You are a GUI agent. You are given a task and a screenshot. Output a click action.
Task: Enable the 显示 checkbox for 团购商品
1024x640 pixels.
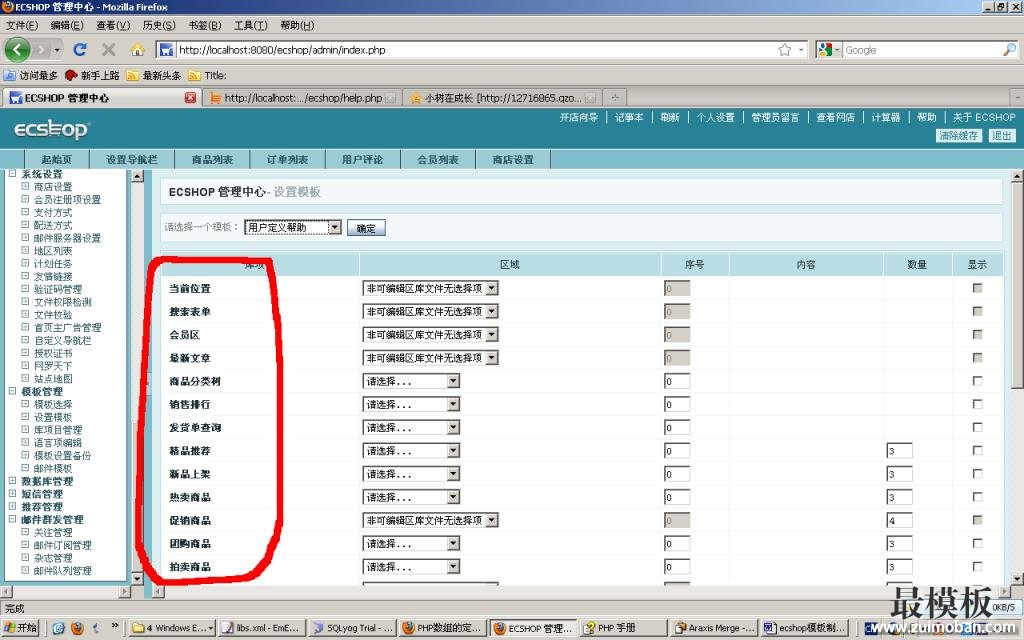pos(977,544)
